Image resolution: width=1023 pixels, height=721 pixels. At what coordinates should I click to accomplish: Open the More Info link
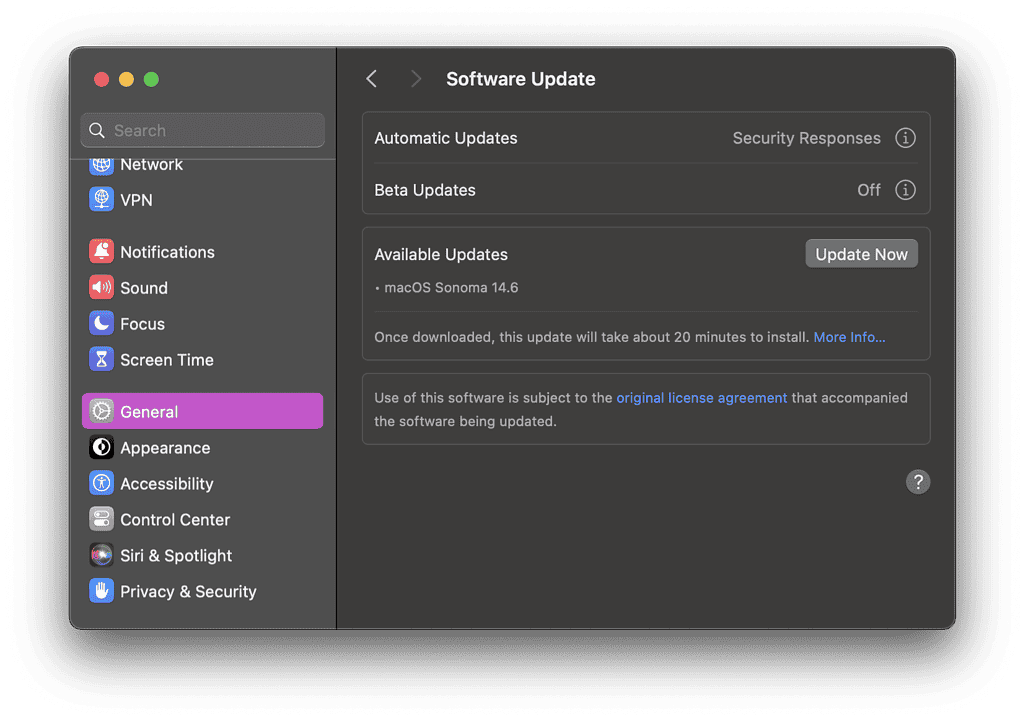pyautogui.click(x=849, y=337)
